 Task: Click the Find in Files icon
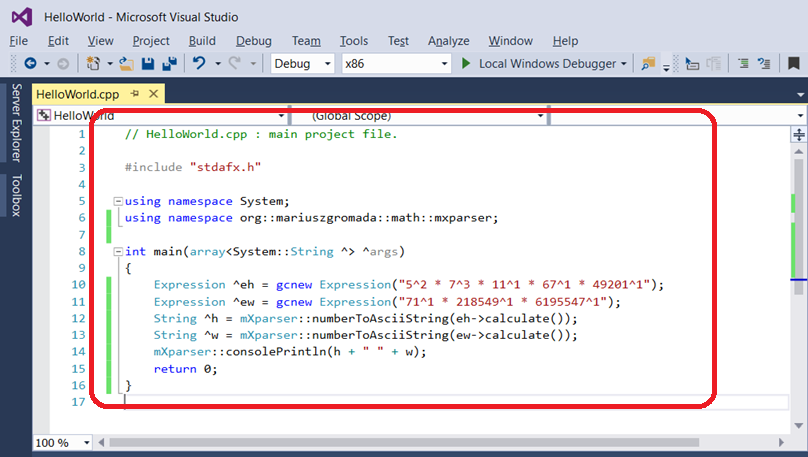648,63
